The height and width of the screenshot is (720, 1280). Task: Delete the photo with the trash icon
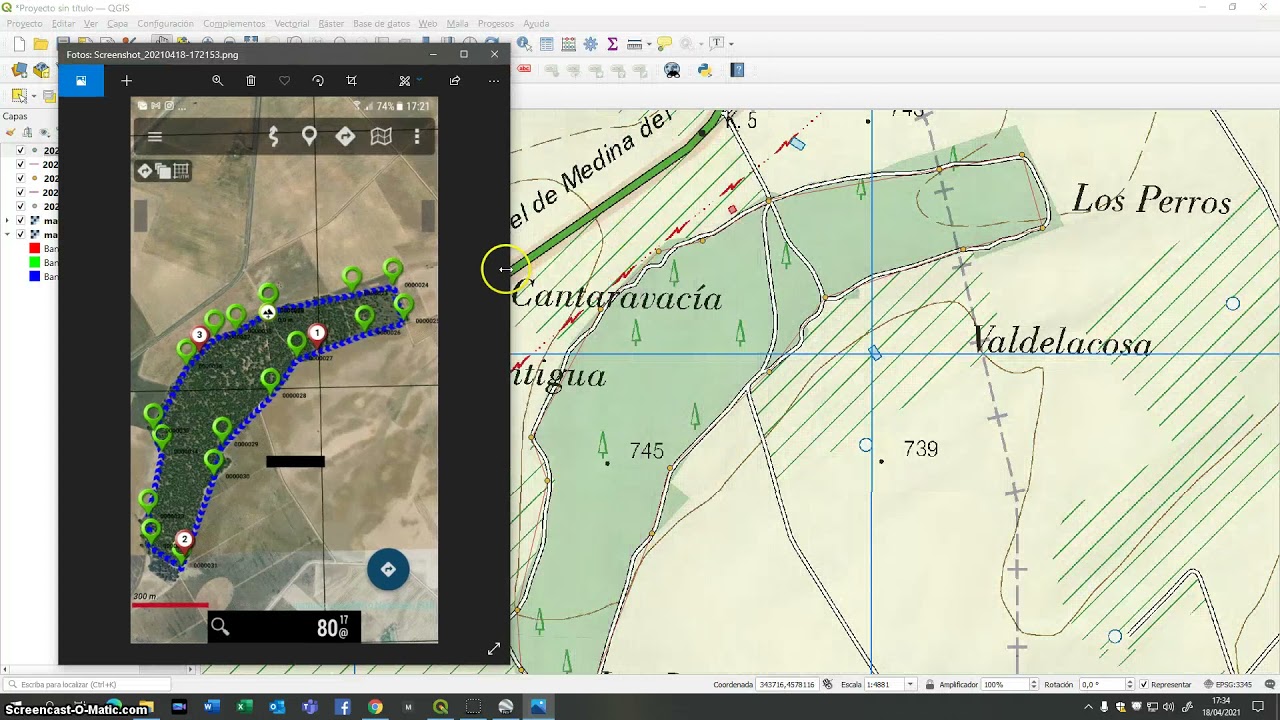pyautogui.click(x=251, y=81)
